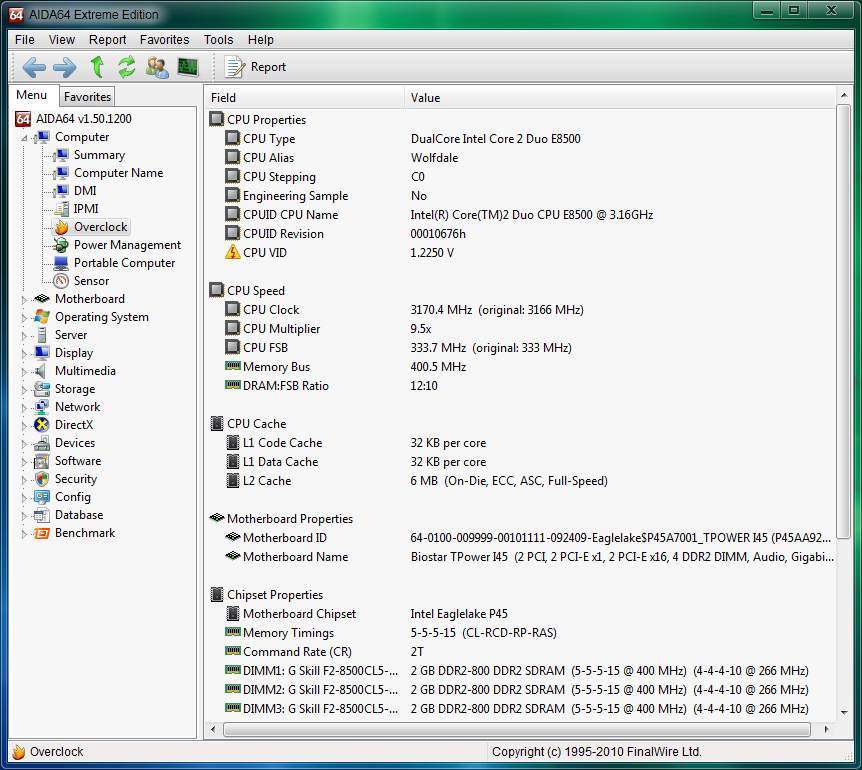Click the Storage drive icon
Image resolution: width=862 pixels, height=770 pixels.
(42, 389)
